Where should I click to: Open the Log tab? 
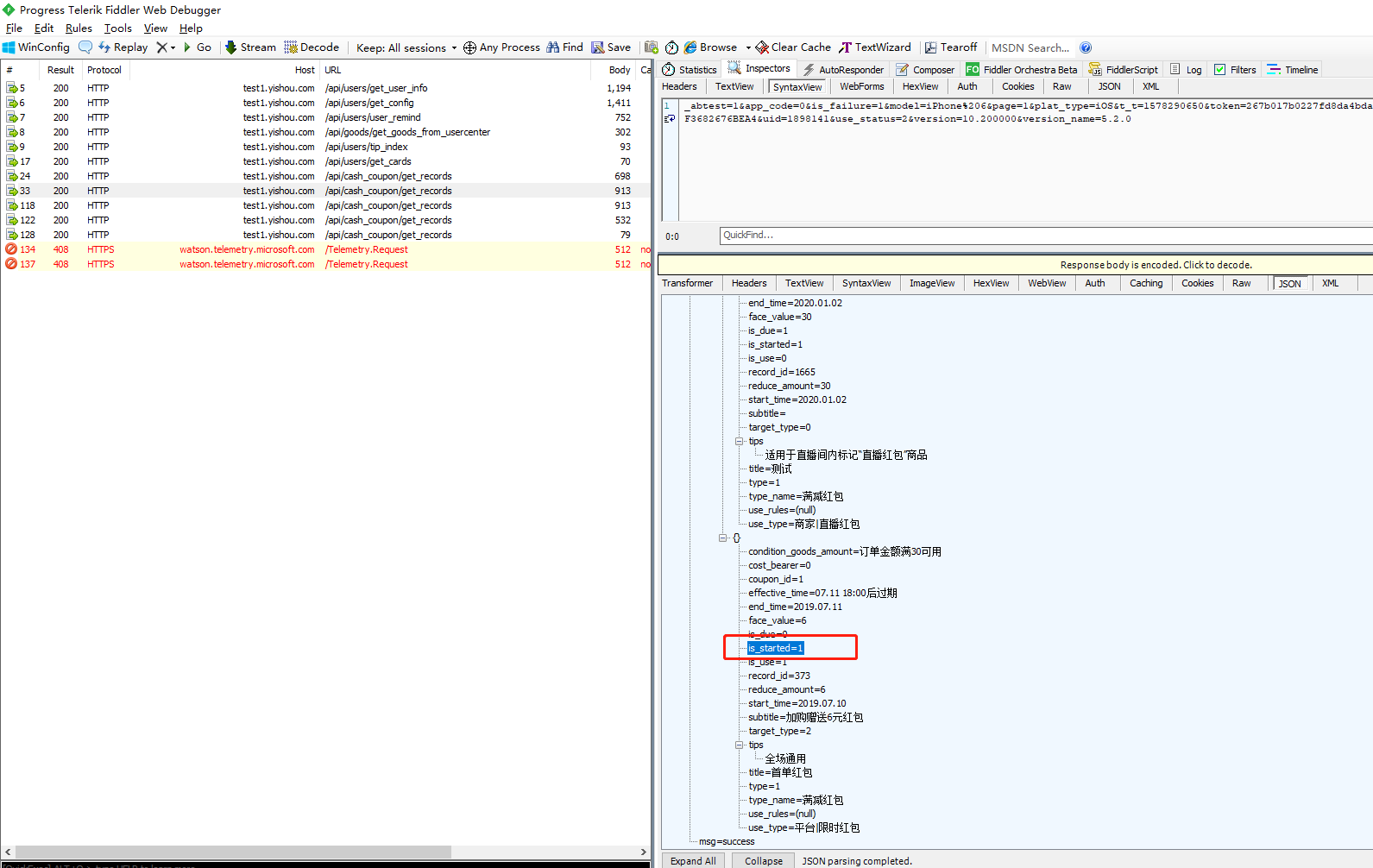pyautogui.click(x=1186, y=70)
